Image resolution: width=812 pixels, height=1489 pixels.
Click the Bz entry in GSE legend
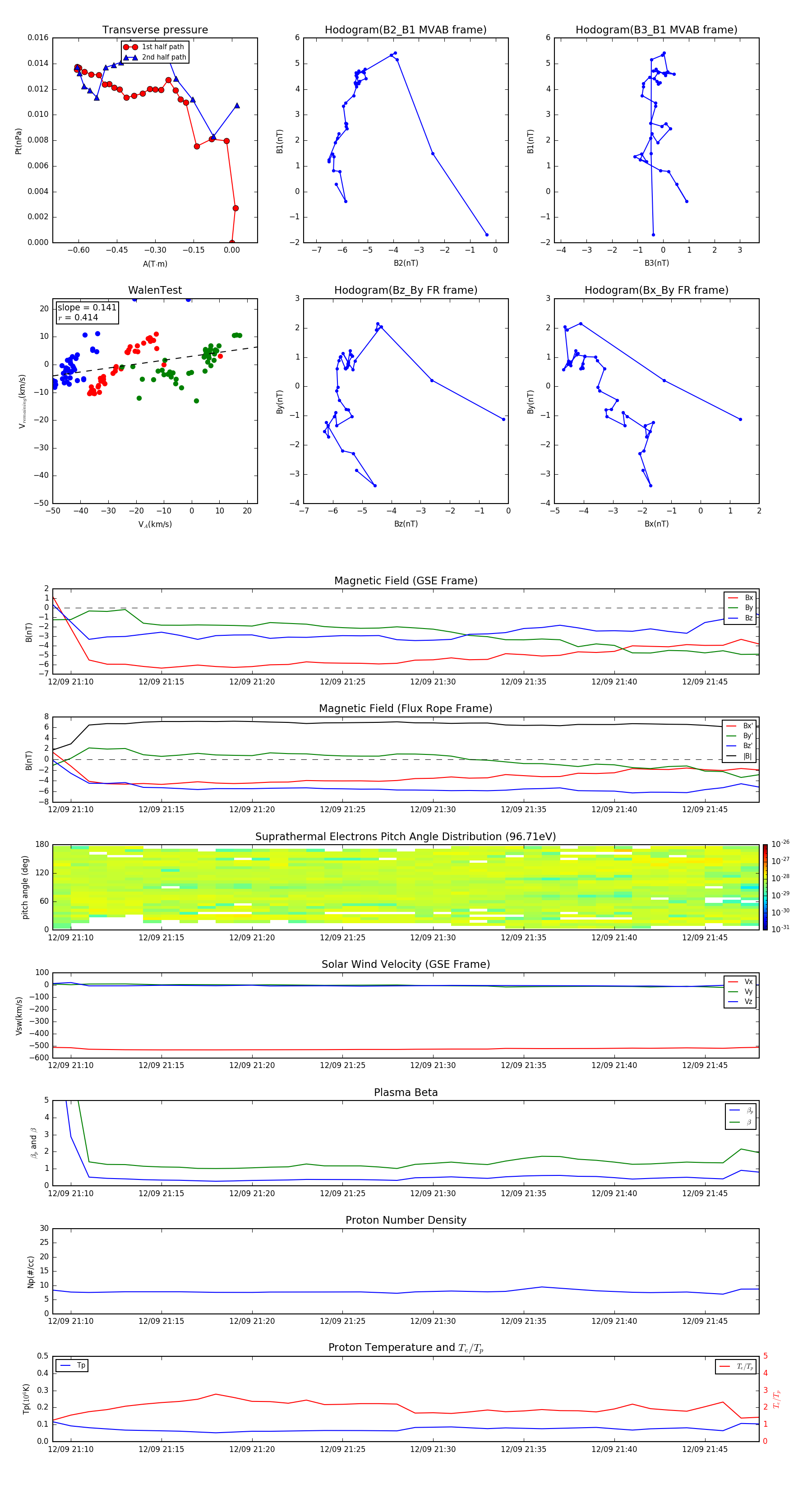click(741, 618)
